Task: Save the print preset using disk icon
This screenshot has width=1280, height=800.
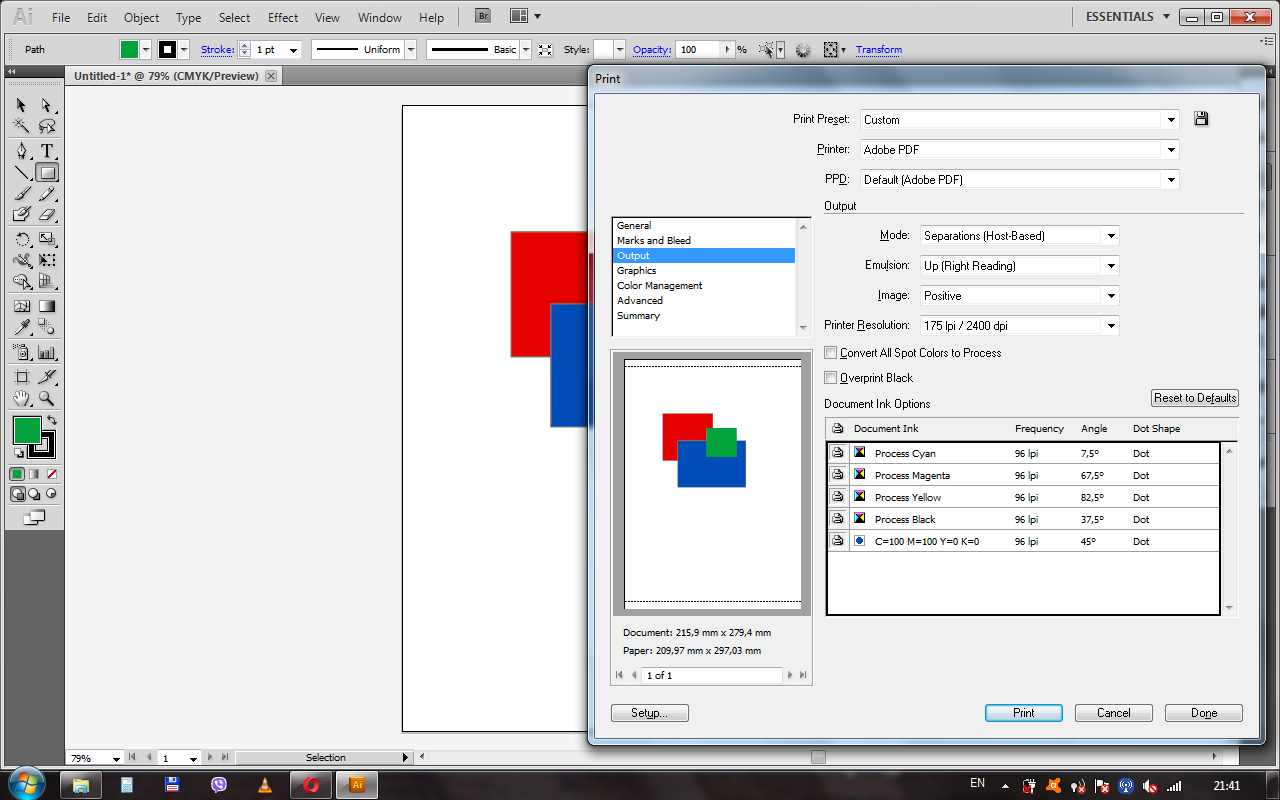Action: point(1201,119)
